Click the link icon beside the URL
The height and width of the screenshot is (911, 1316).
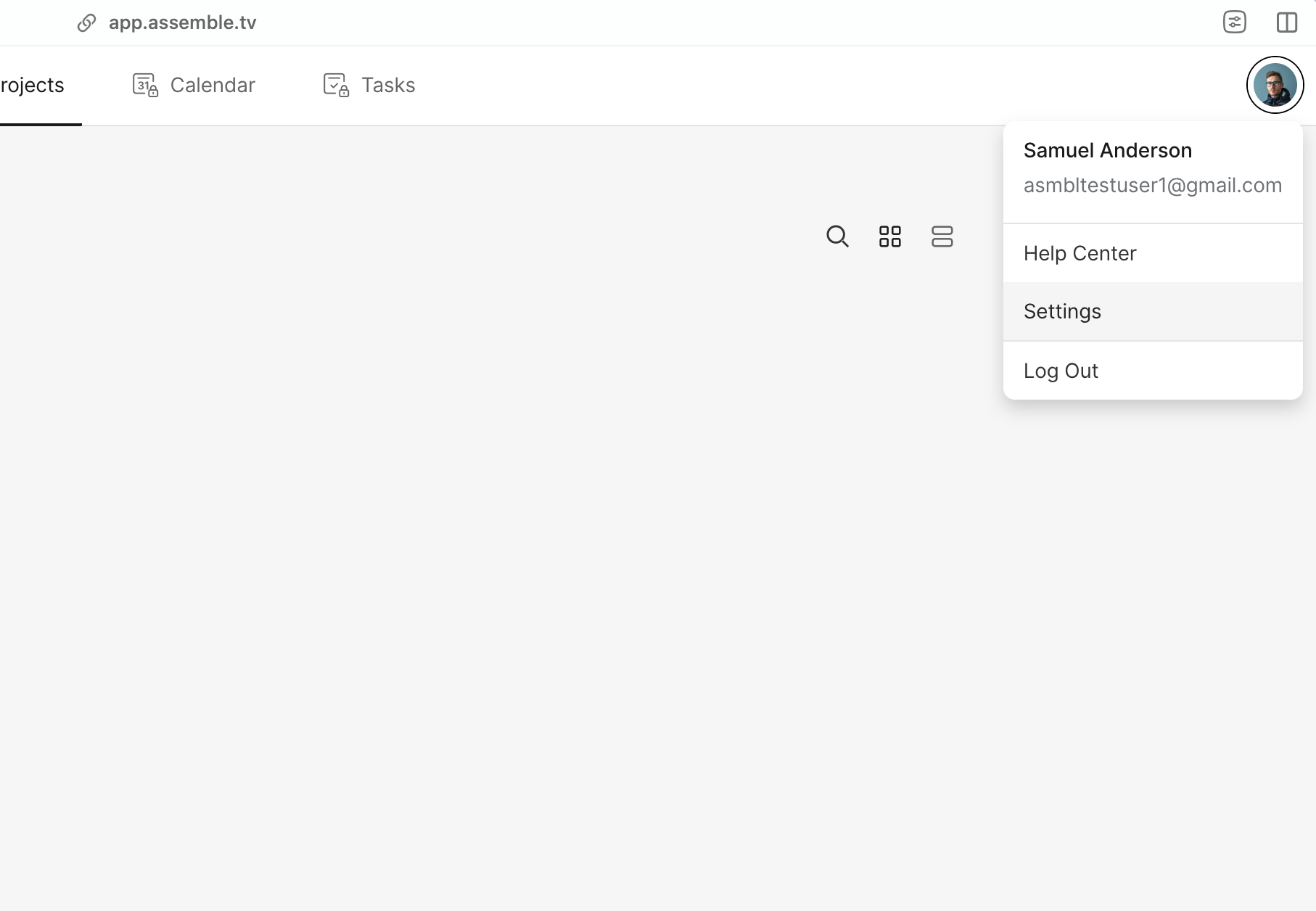click(x=86, y=23)
